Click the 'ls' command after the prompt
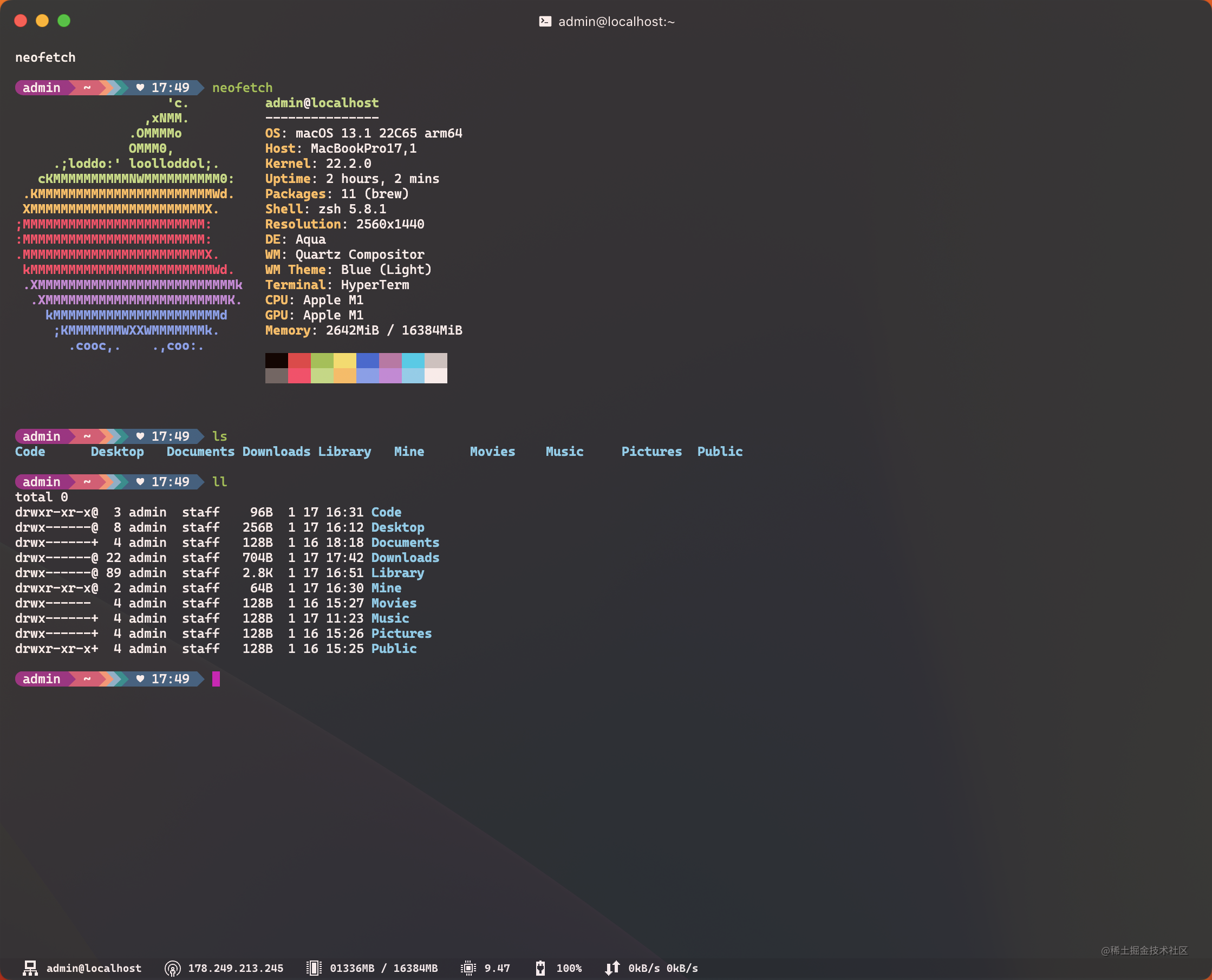Screen dimensions: 1212x980 (x=220, y=436)
